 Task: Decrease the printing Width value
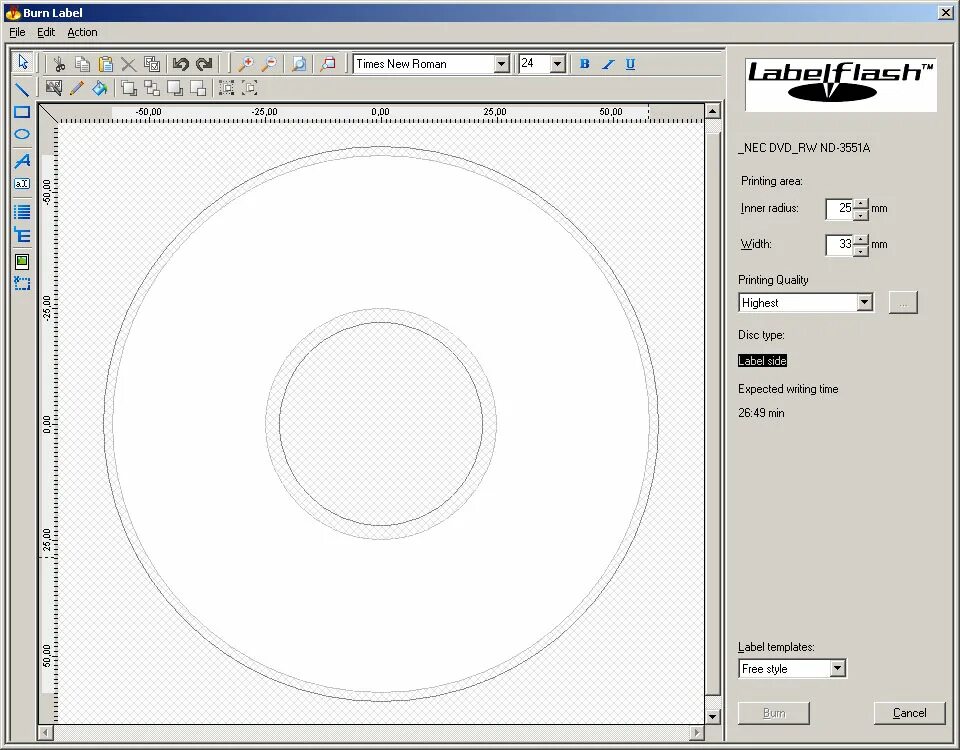tap(861, 250)
